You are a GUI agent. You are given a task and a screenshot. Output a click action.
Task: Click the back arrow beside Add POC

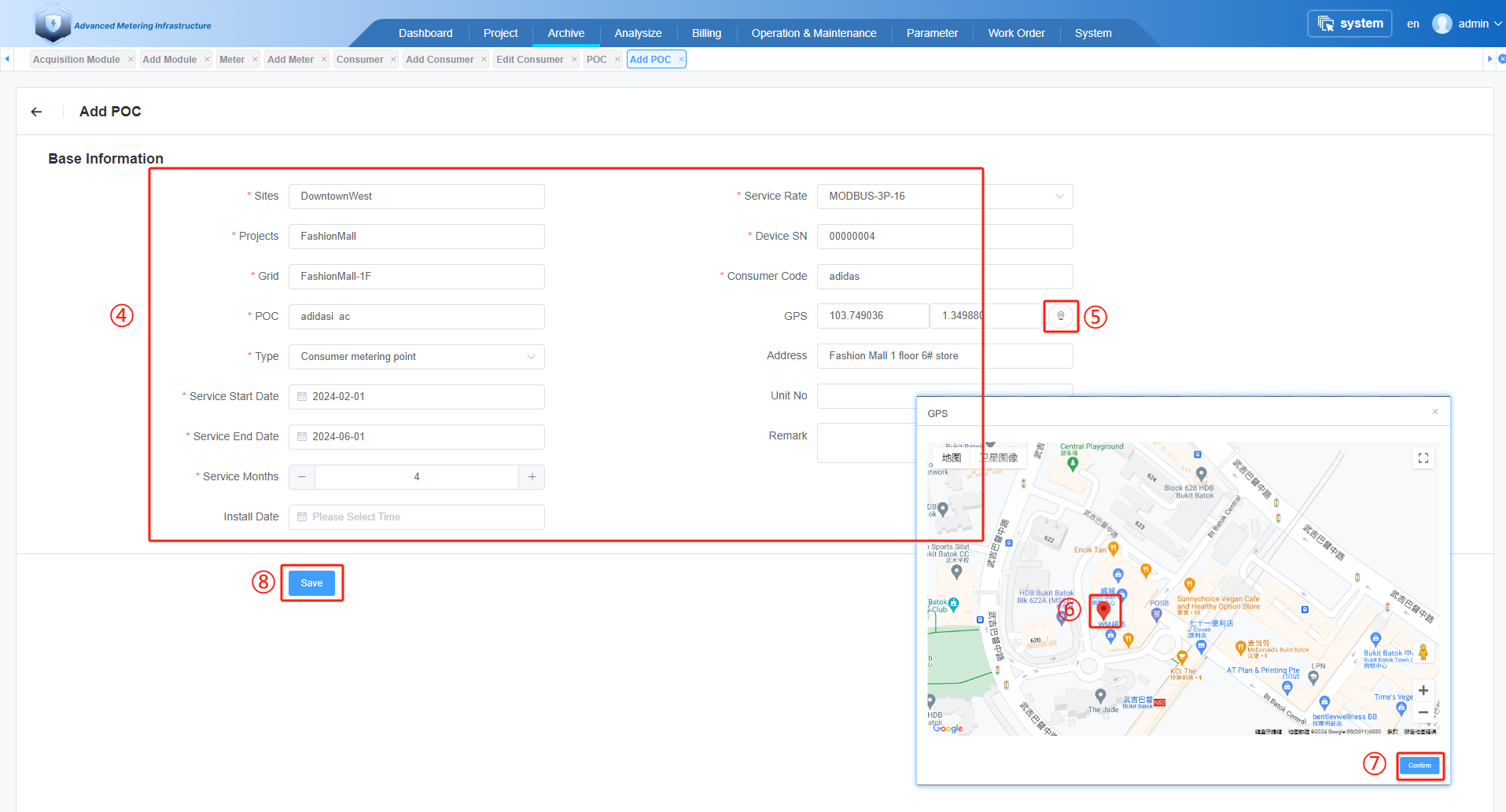click(36, 112)
